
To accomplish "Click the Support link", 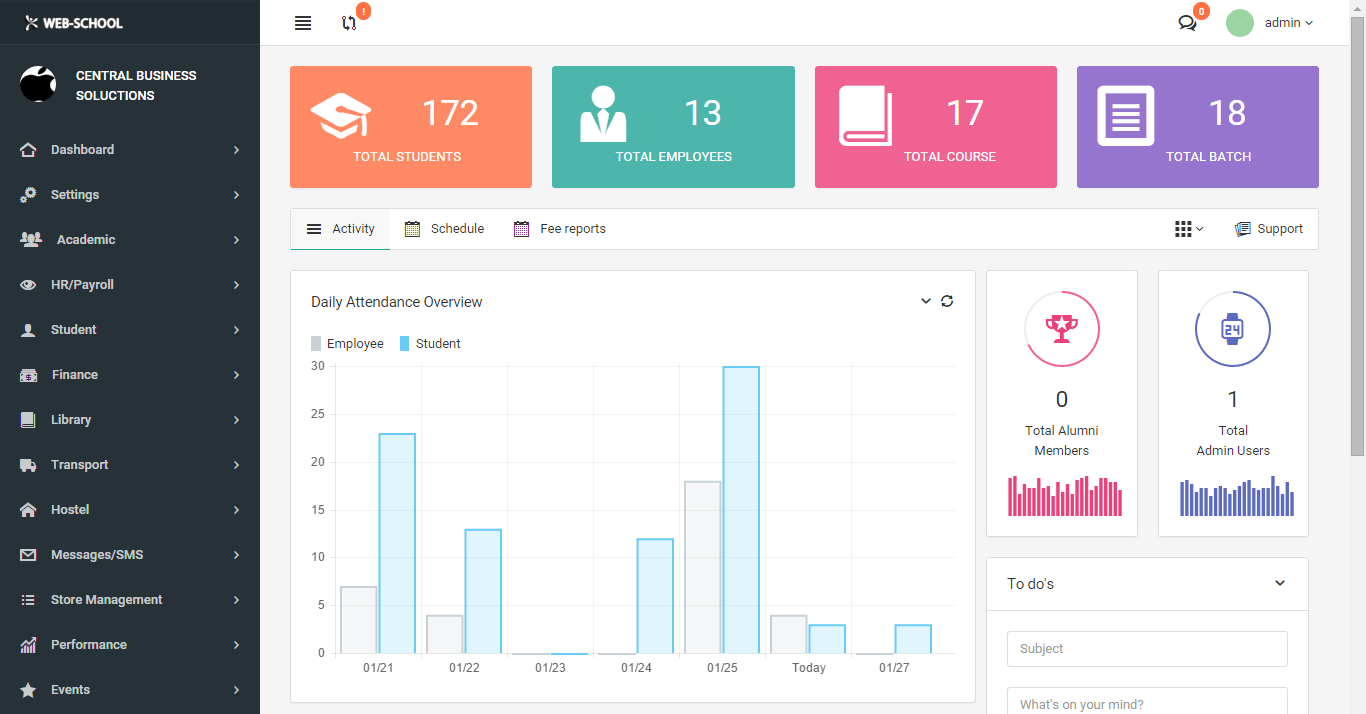I will click(x=1269, y=229).
